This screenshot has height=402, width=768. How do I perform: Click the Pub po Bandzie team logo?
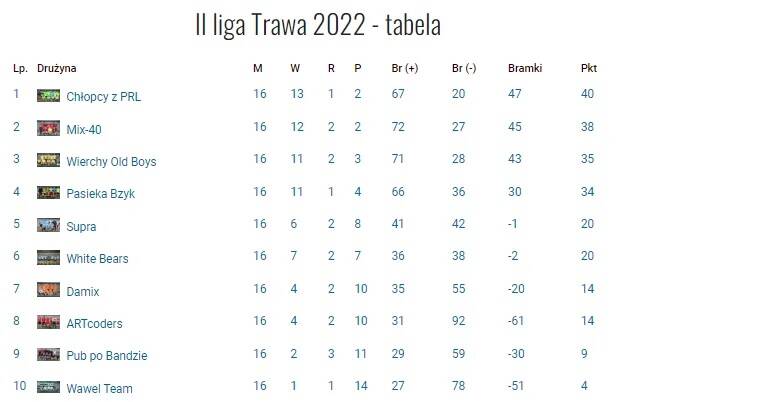tap(48, 355)
